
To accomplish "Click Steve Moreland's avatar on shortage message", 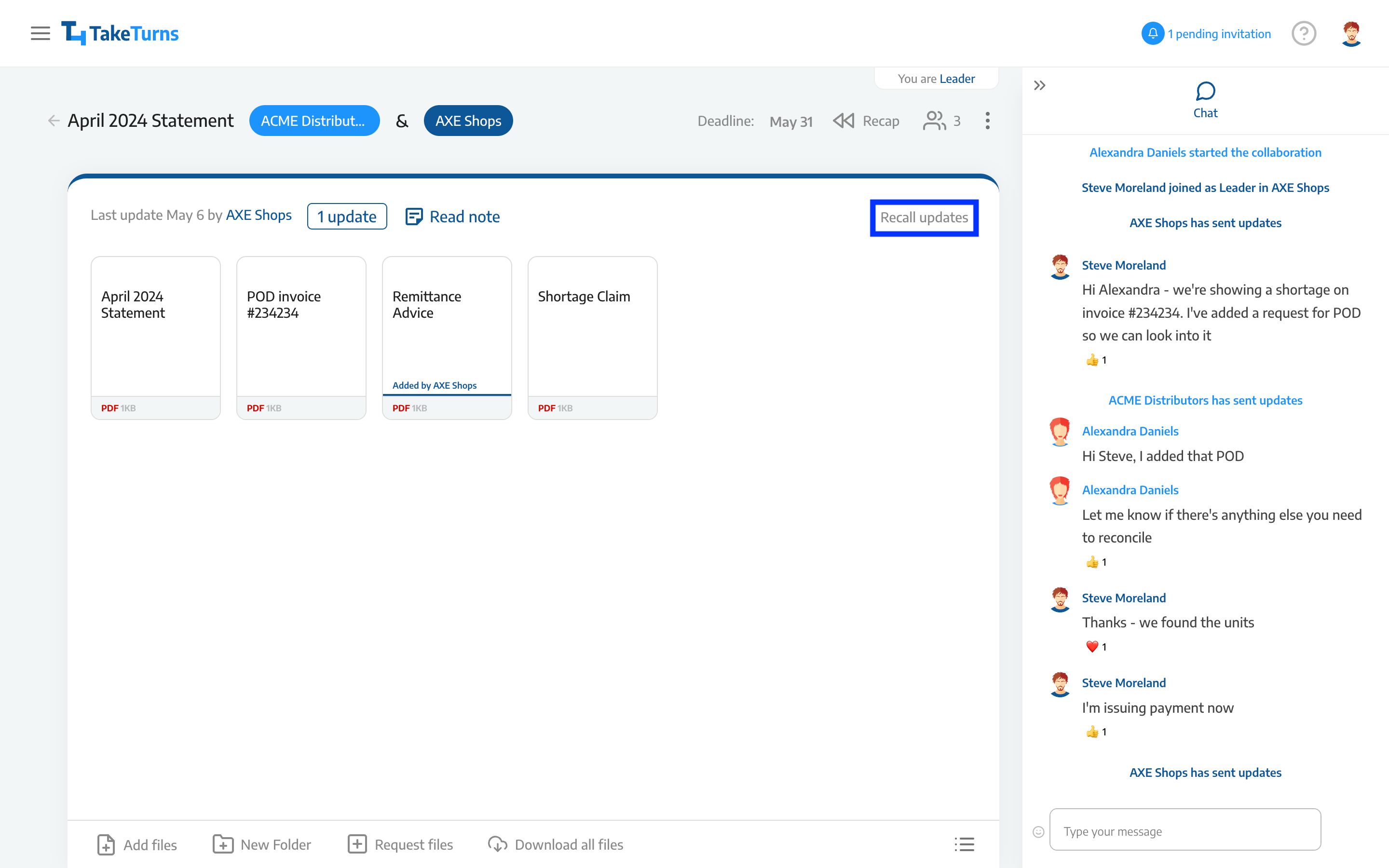I will (x=1060, y=267).
